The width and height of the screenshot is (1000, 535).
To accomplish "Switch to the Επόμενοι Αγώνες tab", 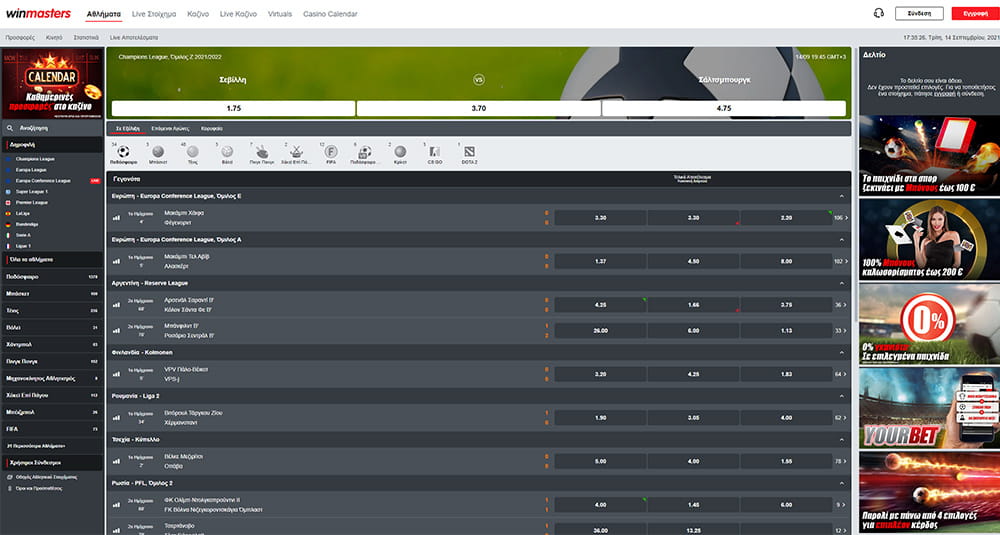I will click(170, 129).
